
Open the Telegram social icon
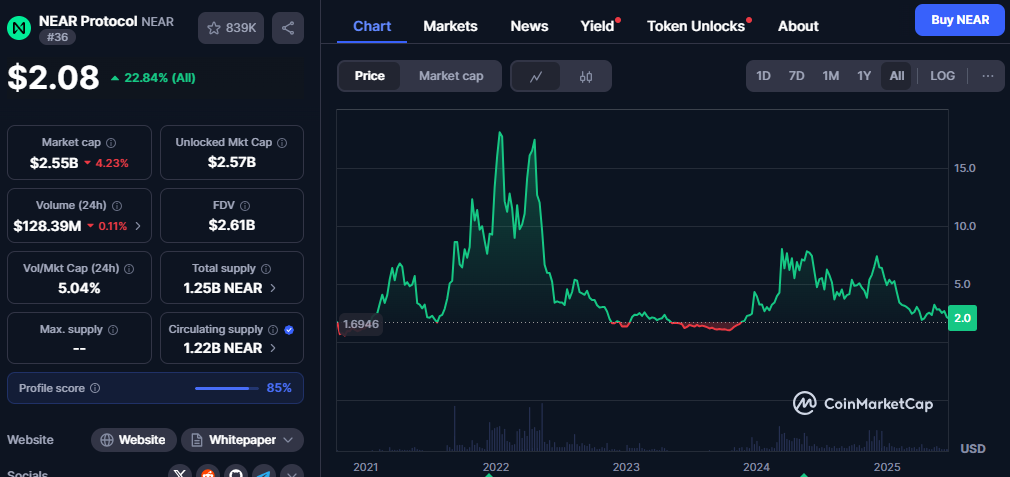point(263,474)
